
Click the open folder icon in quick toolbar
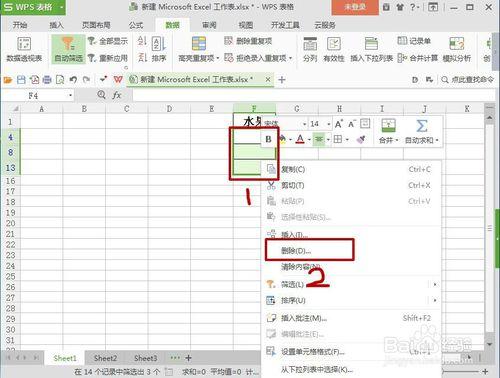(8, 80)
